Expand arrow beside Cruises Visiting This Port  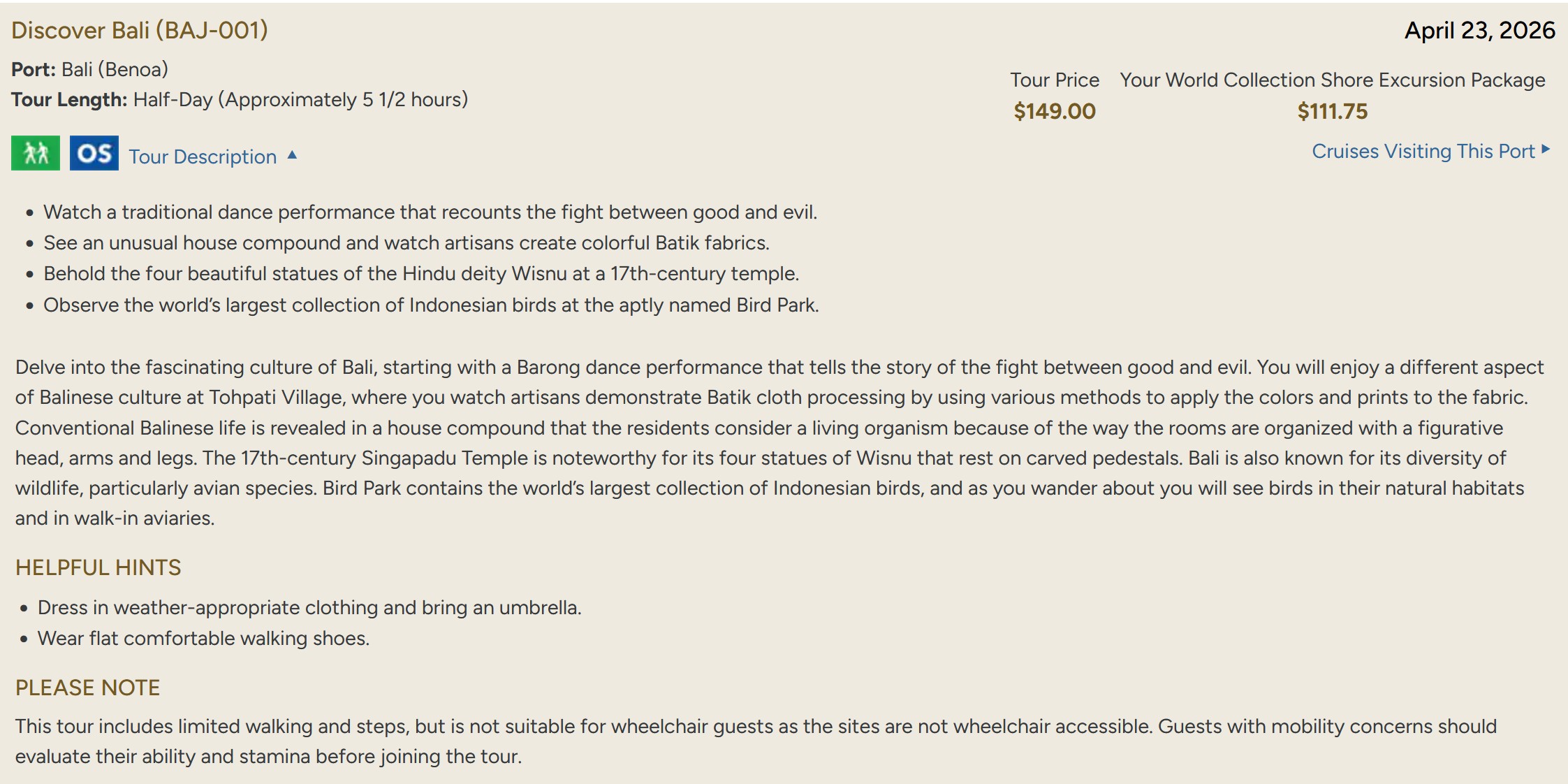click(1546, 150)
